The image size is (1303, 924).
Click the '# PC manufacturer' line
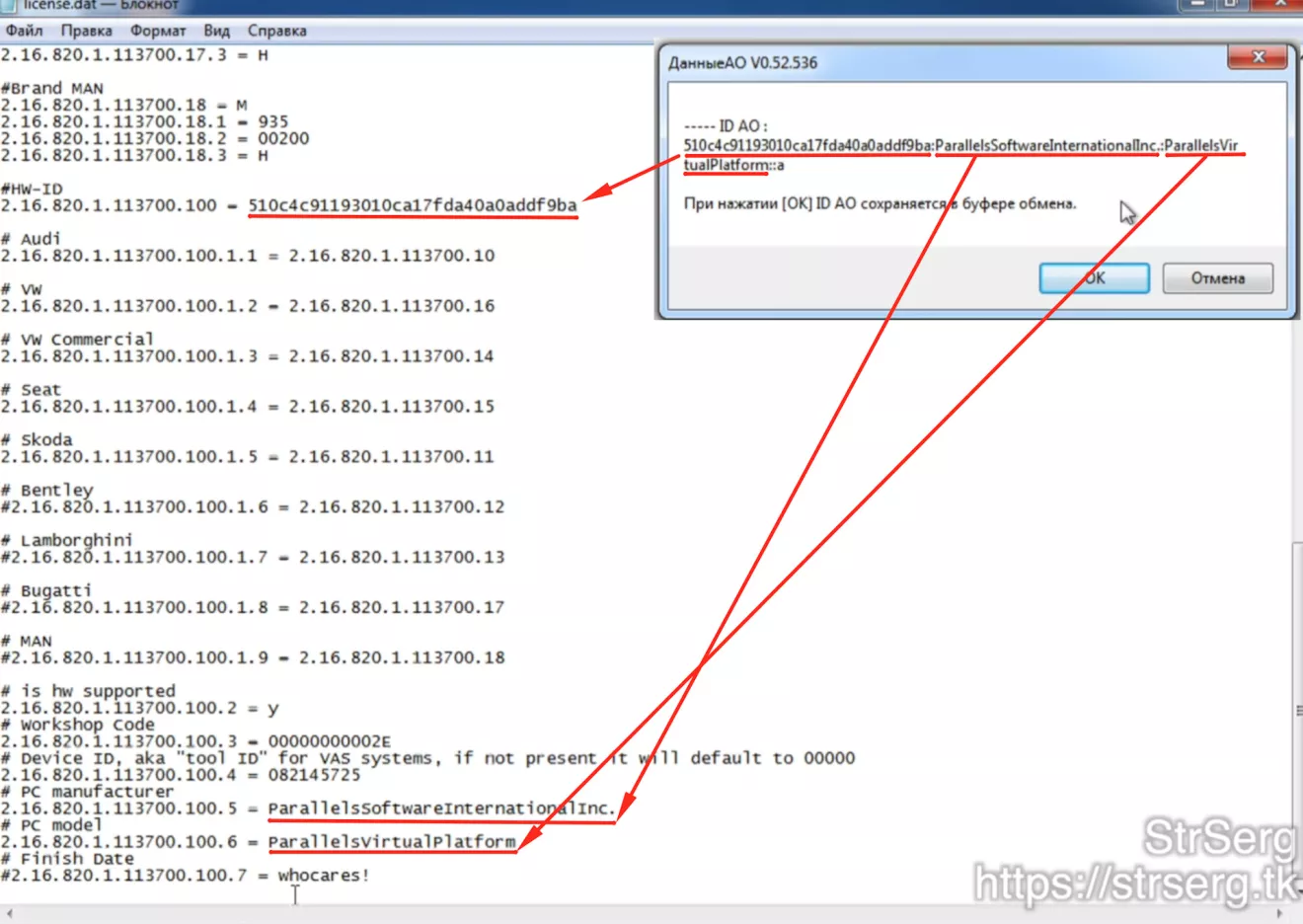(x=87, y=792)
